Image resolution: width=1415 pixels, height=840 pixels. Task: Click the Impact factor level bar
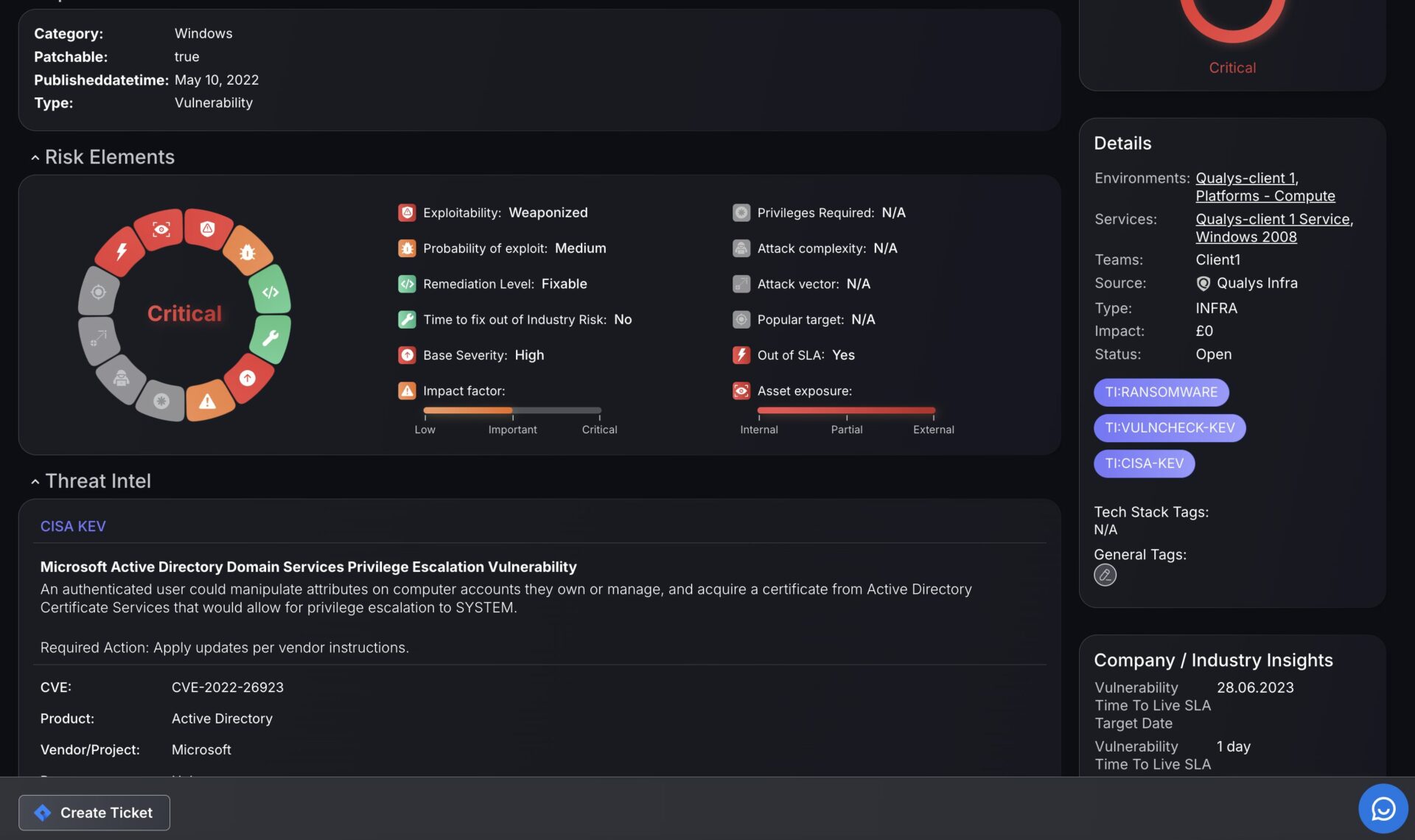click(512, 410)
